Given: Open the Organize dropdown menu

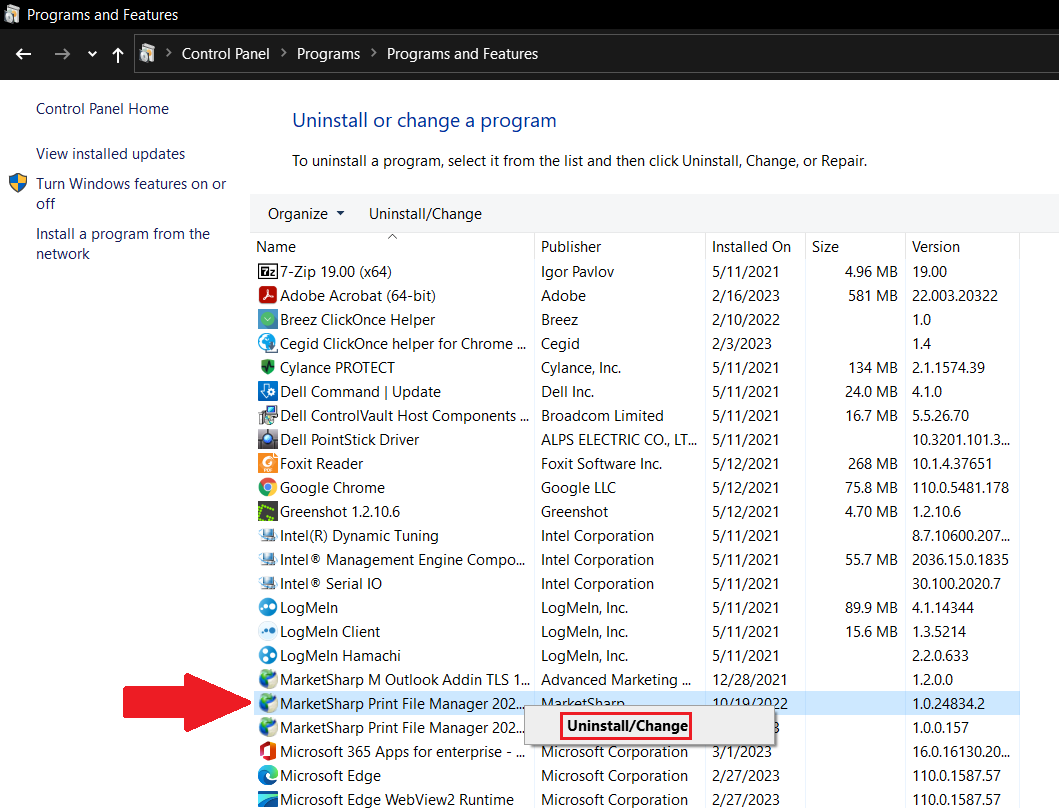Looking at the screenshot, I should [x=306, y=213].
